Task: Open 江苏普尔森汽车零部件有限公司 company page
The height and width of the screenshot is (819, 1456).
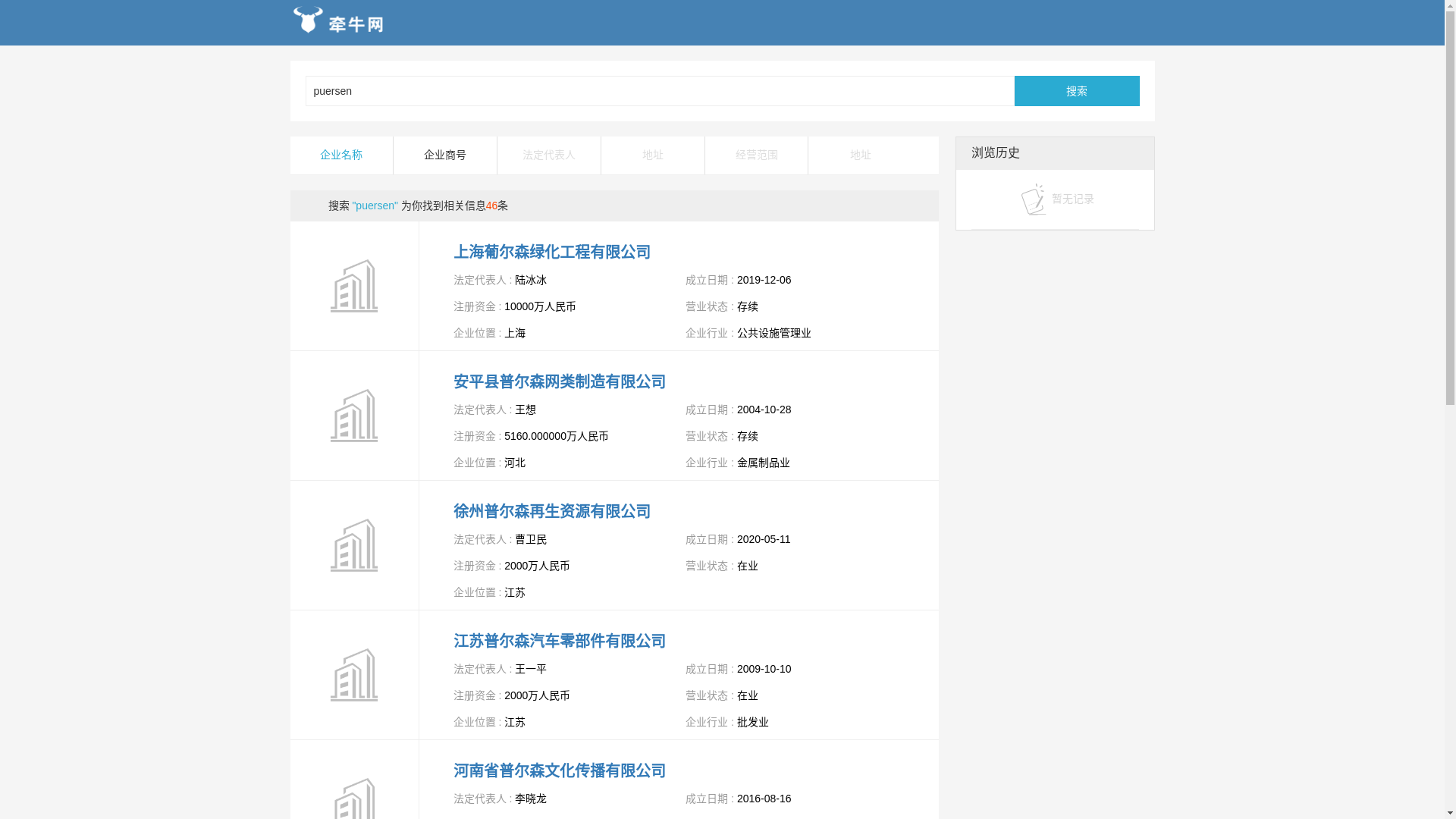Action: coord(560,641)
